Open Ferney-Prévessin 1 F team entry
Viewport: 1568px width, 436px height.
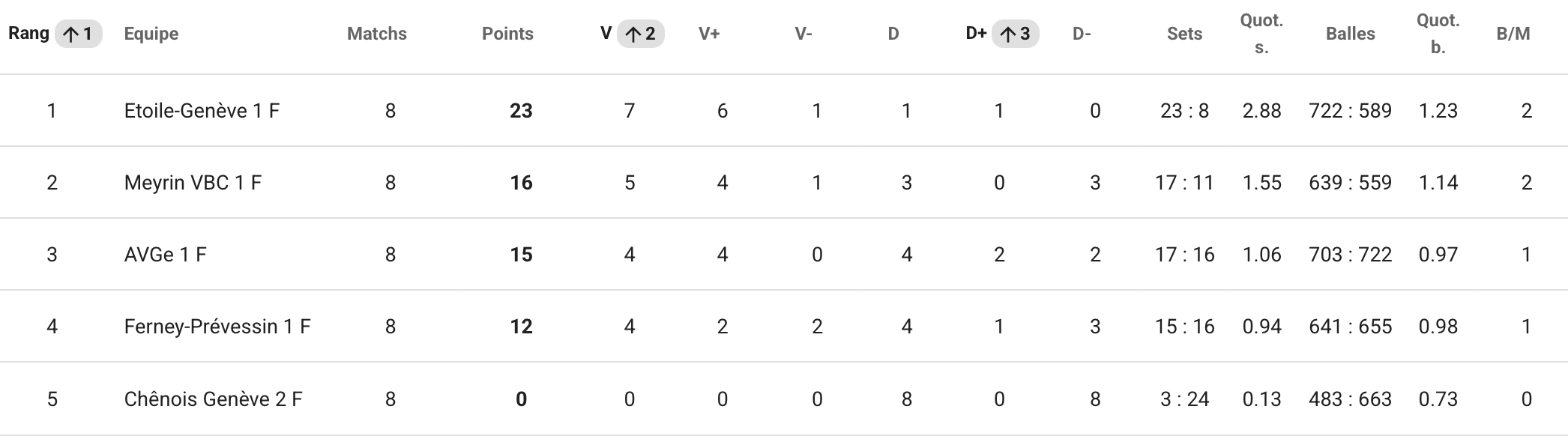pos(217,327)
